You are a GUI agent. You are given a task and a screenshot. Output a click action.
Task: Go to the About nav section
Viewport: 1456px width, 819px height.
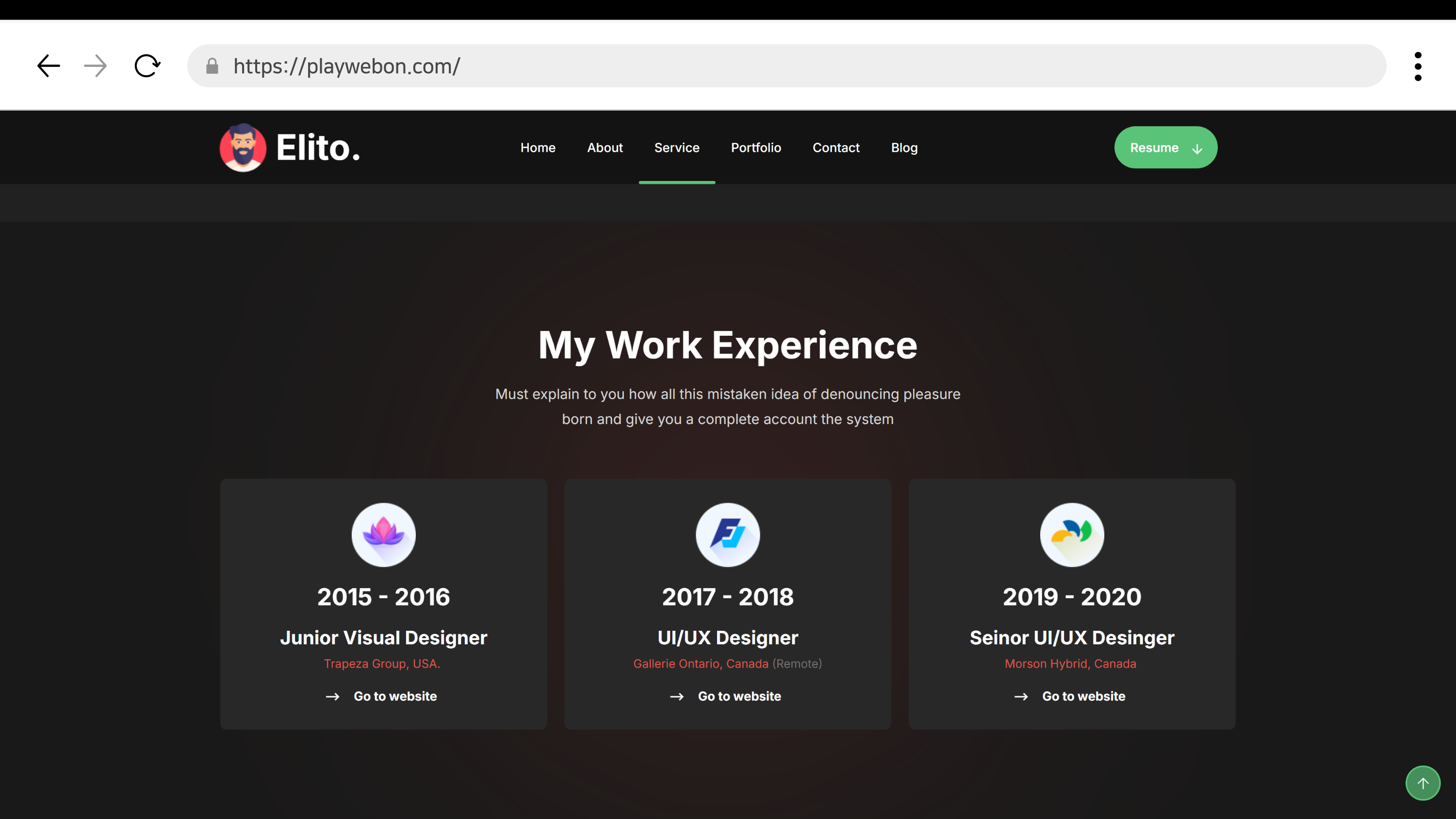coord(604,147)
